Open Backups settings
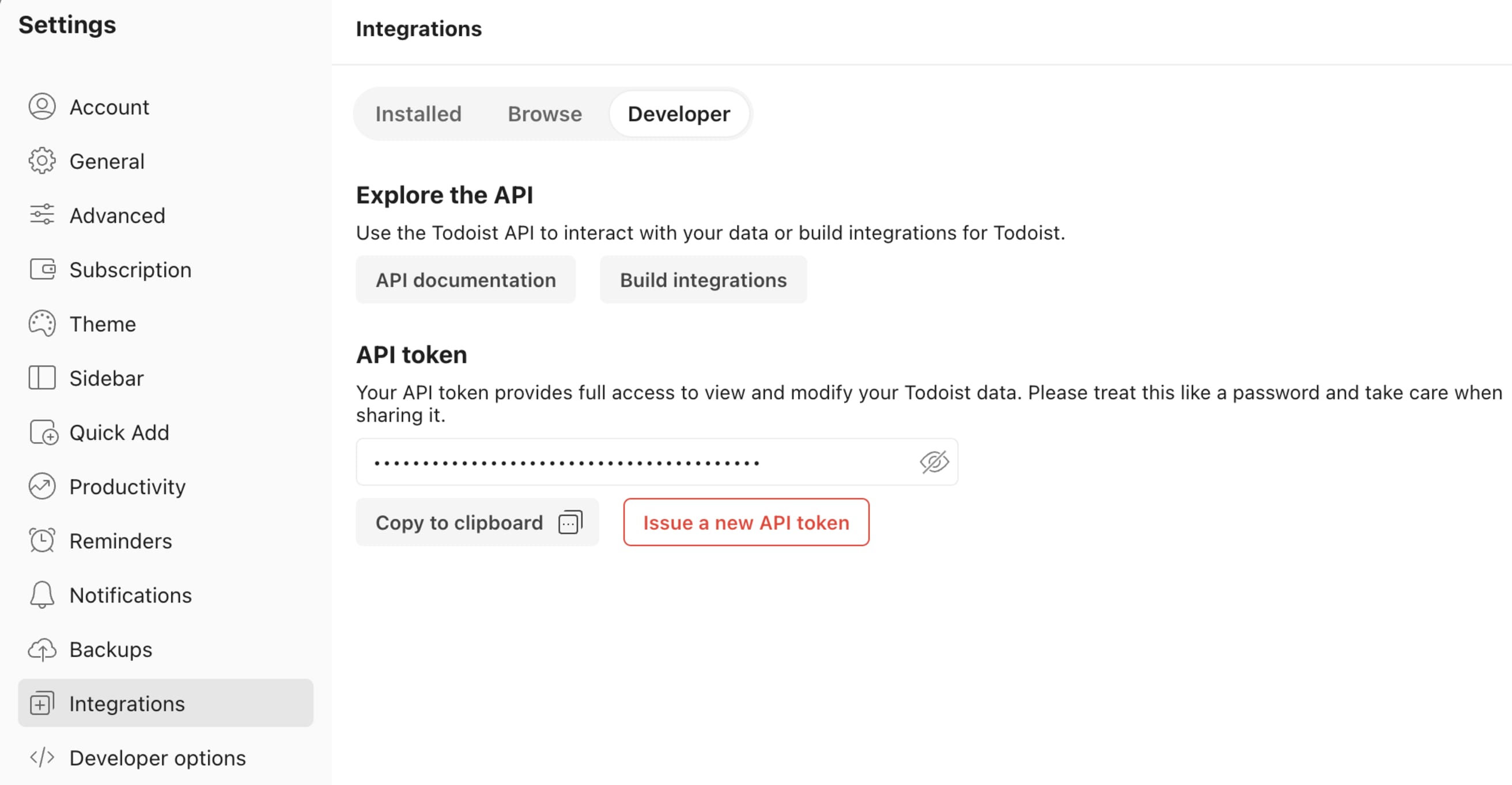The height and width of the screenshot is (785, 1512). tap(110, 649)
